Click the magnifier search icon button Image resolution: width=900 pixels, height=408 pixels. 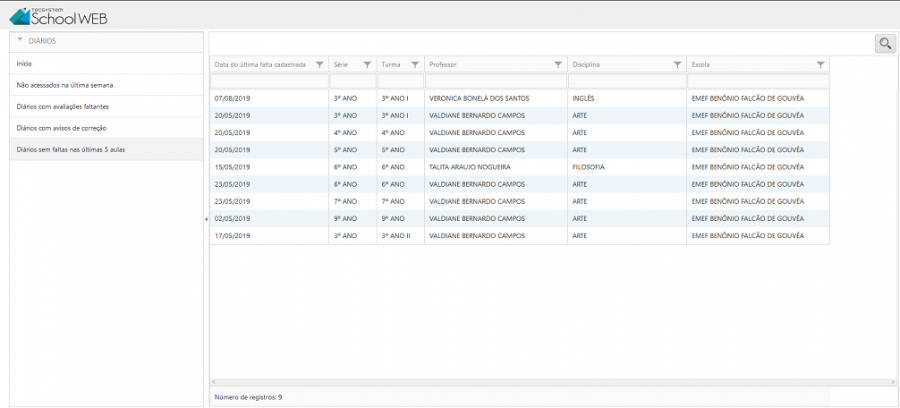coord(885,43)
